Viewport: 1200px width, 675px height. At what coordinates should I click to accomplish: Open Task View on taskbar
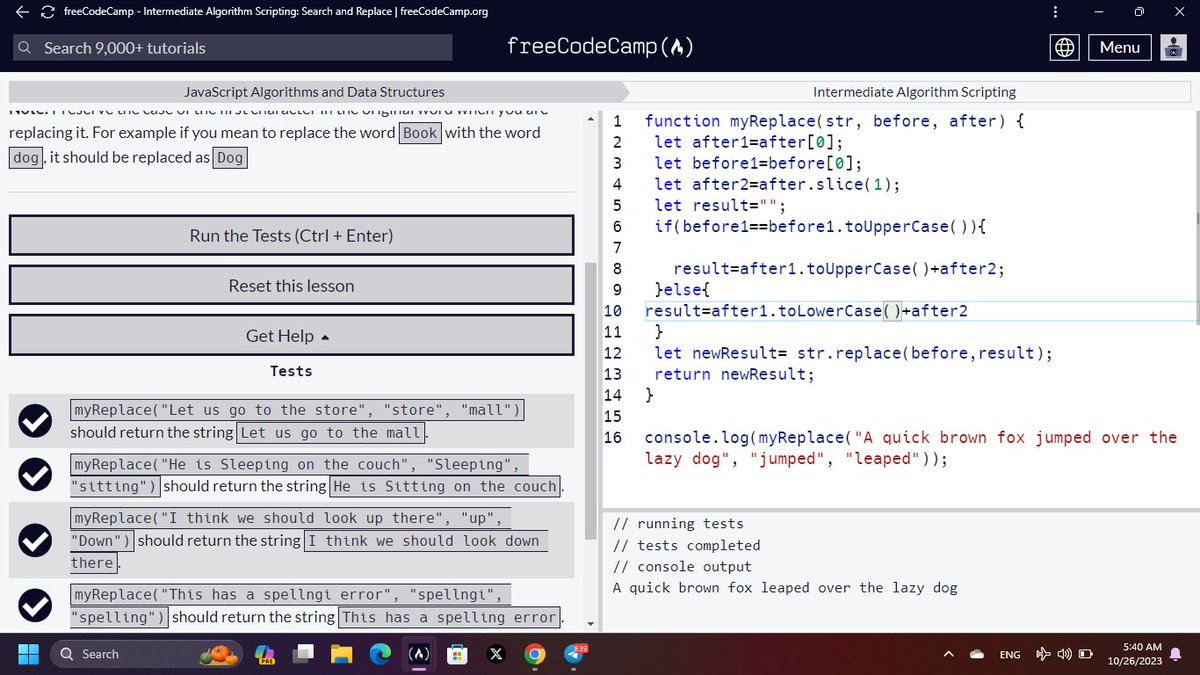(x=302, y=654)
